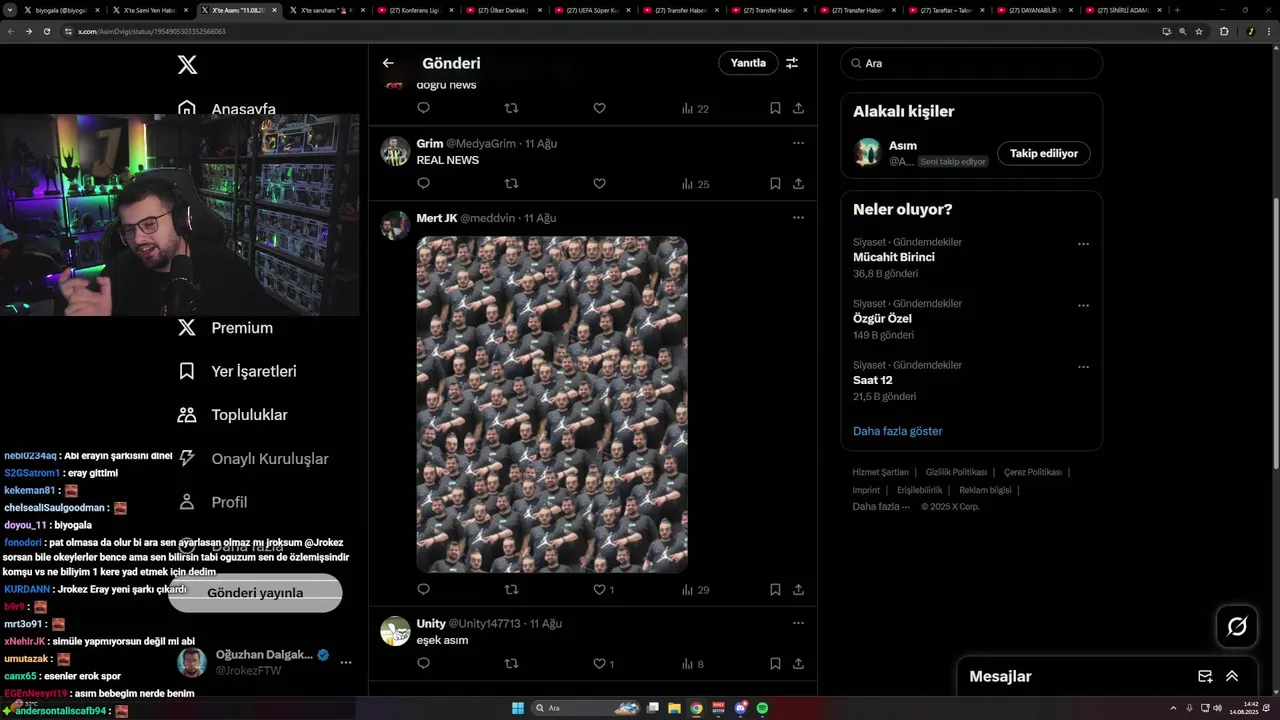Screen dimensions: 1280x720
Task: Bookmark Mert JK's image post
Action: [775, 590]
